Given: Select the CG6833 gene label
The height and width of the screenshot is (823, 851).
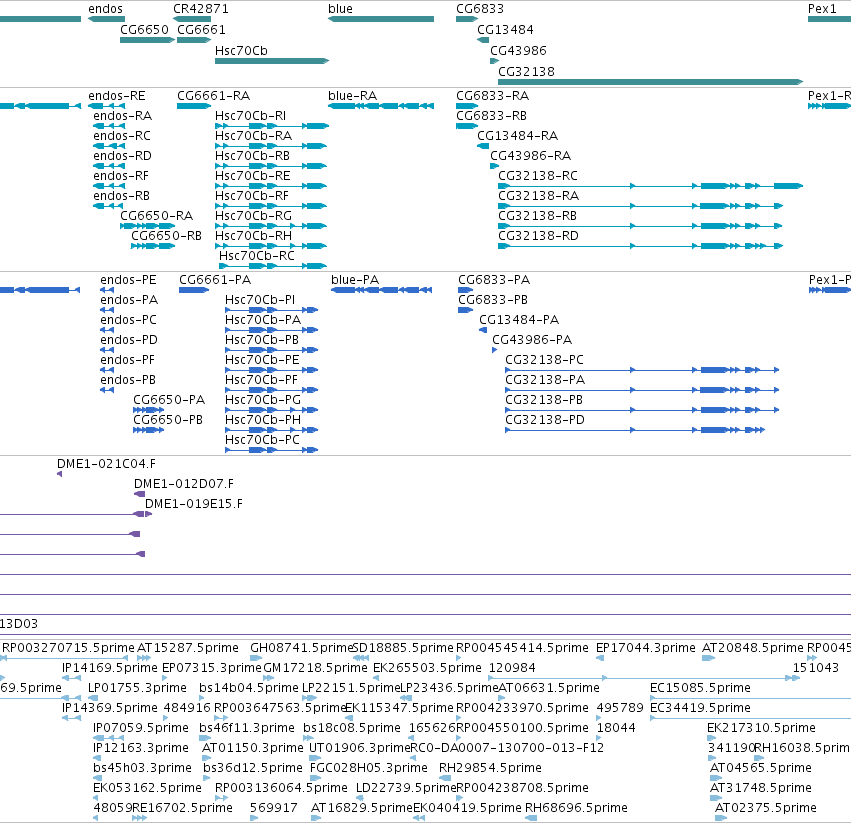Looking at the screenshot, I should click(480, 9).
